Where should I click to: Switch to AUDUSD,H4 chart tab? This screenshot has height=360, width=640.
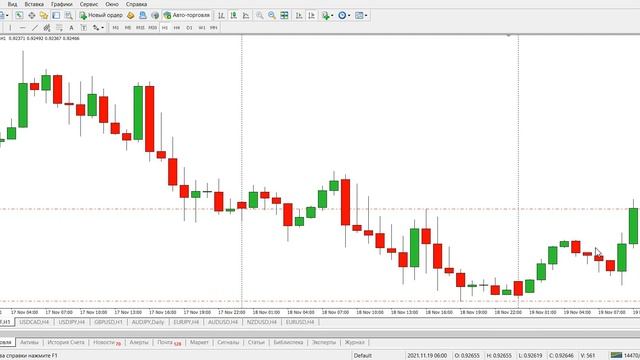pos(223,322)
